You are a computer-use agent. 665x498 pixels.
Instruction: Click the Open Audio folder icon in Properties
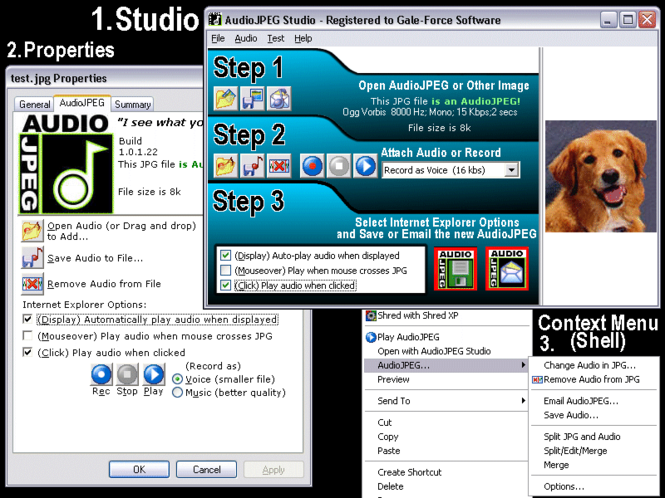[x=32, y=231]
